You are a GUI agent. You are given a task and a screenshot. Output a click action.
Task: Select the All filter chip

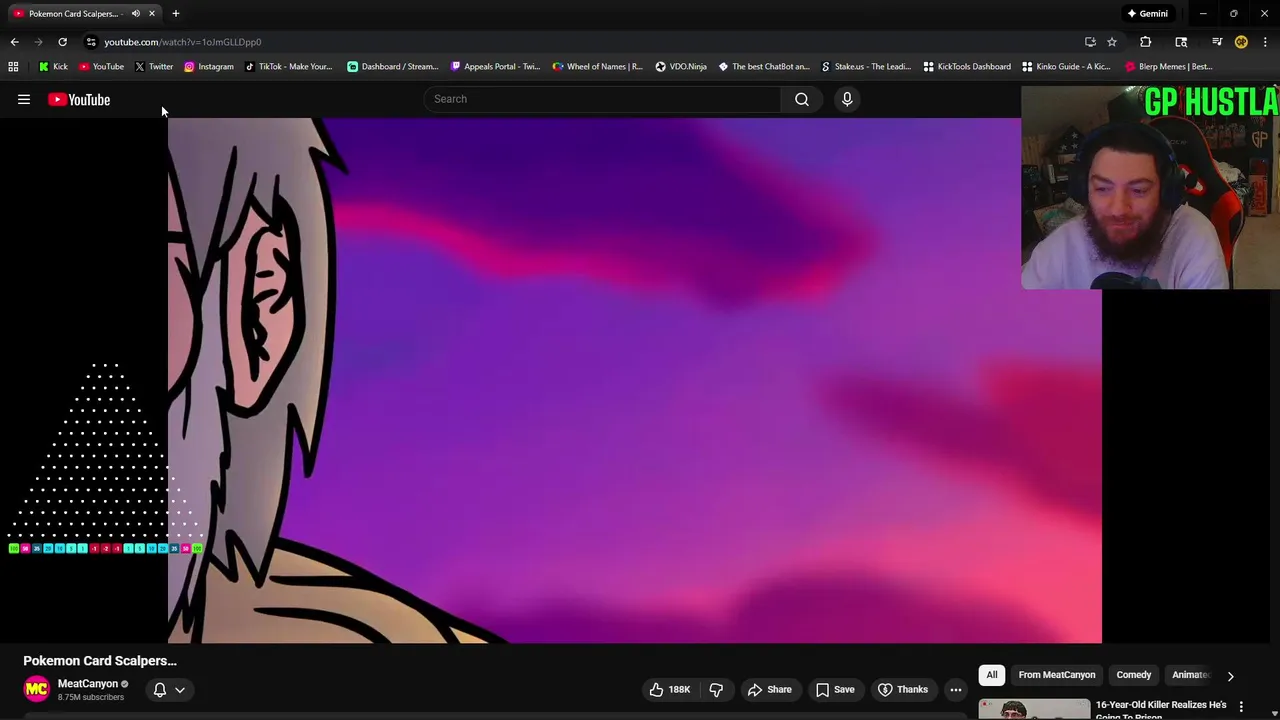tap(992, 675)
